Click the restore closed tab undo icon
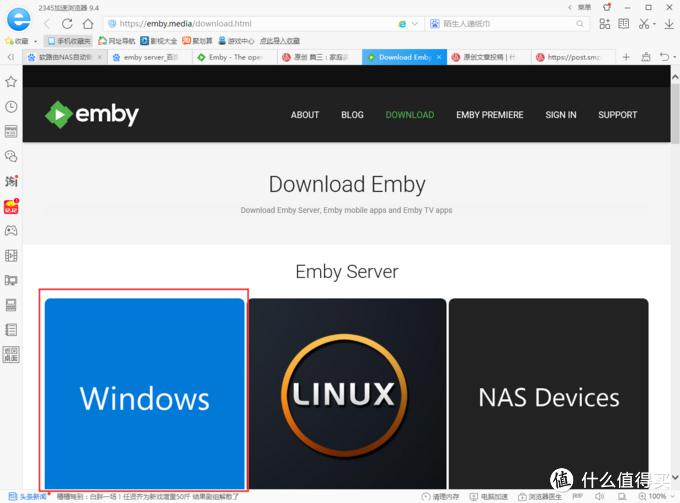The height and width of the screenshot is (503, 680). (x=664, y=57)
